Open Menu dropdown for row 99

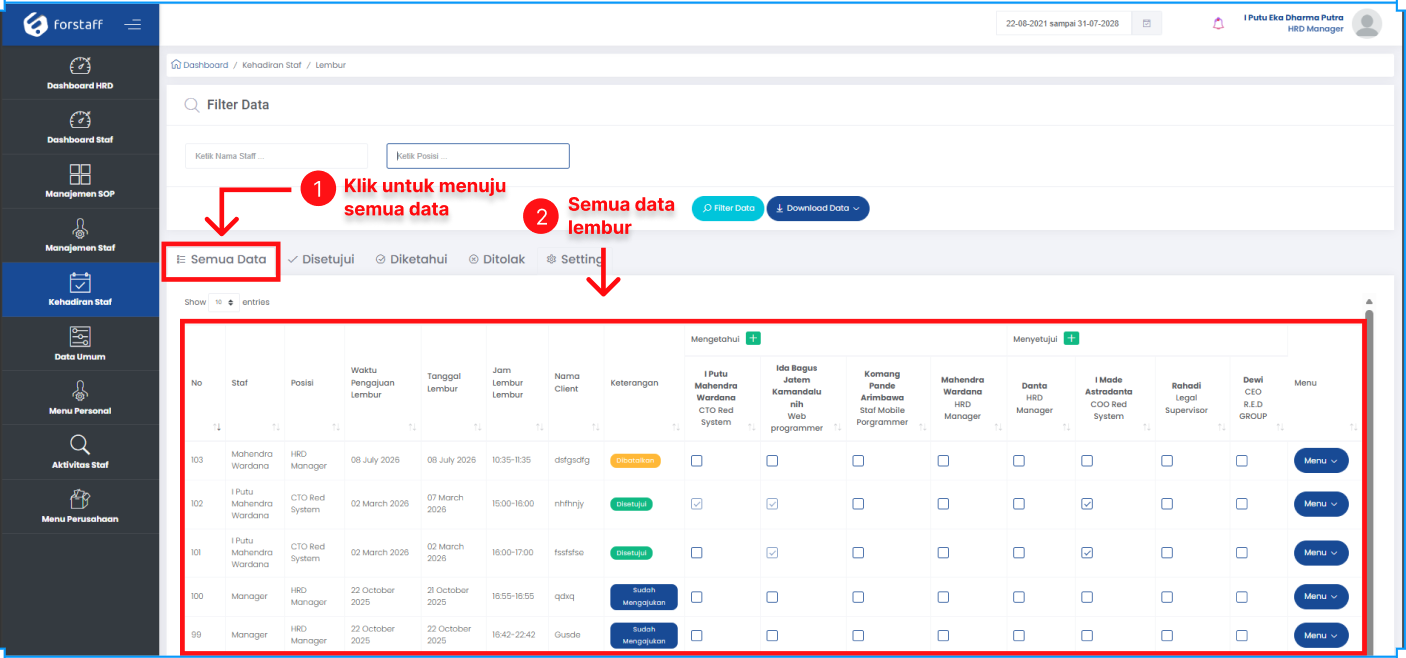pos(1321,635)
